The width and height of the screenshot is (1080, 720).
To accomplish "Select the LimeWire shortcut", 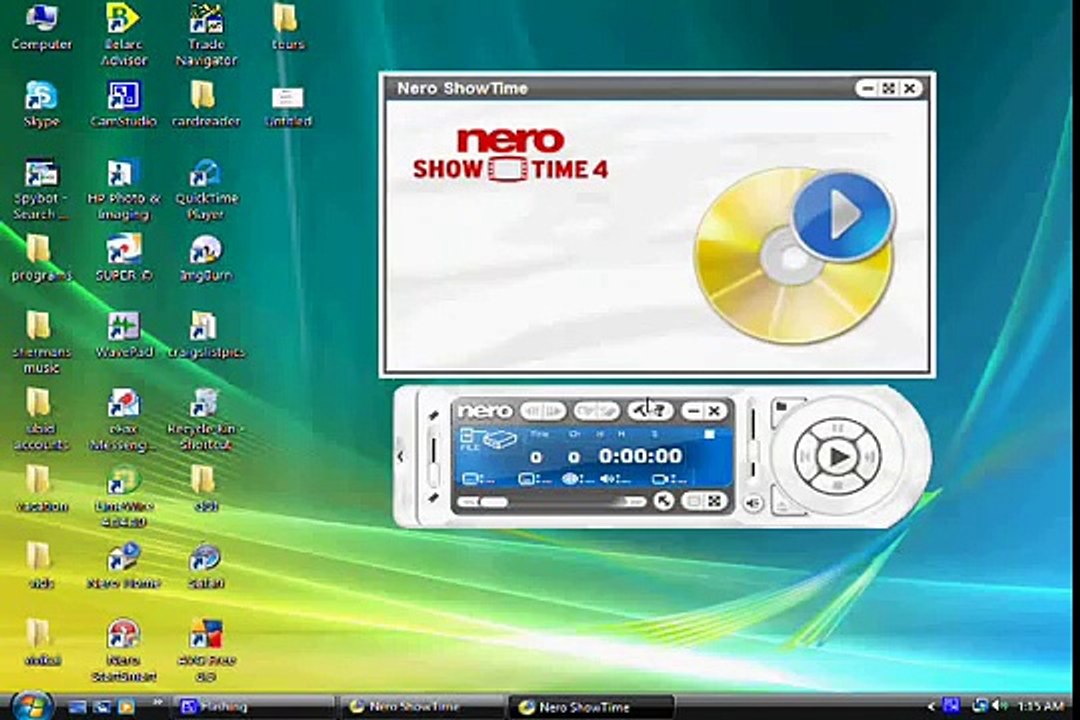I will point(124,496).
